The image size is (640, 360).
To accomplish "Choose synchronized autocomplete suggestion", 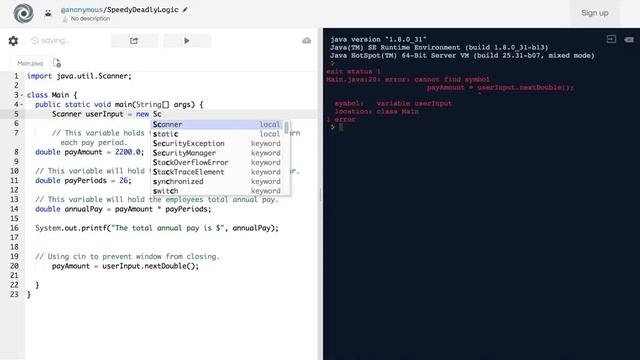I will coord(217,181).
